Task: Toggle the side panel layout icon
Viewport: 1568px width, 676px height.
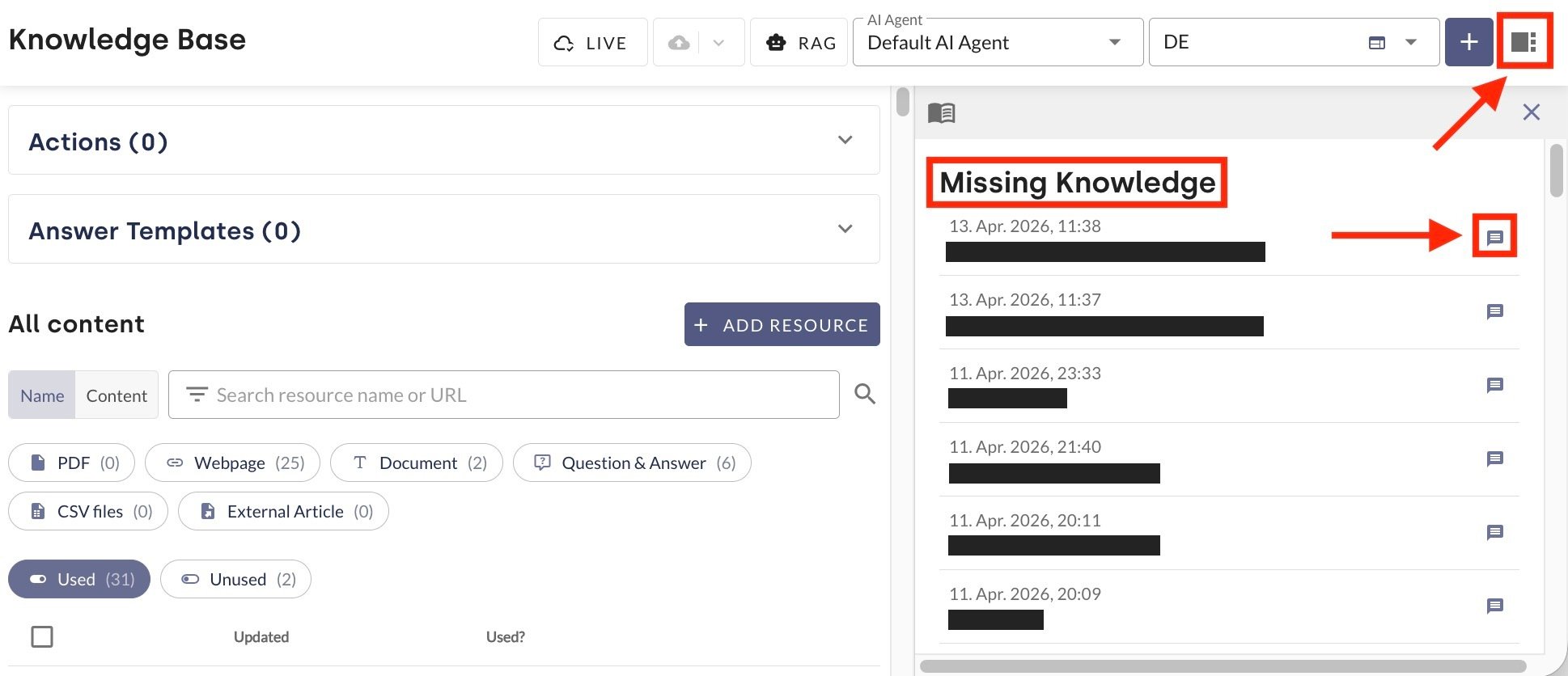Action: point(1524,42)
